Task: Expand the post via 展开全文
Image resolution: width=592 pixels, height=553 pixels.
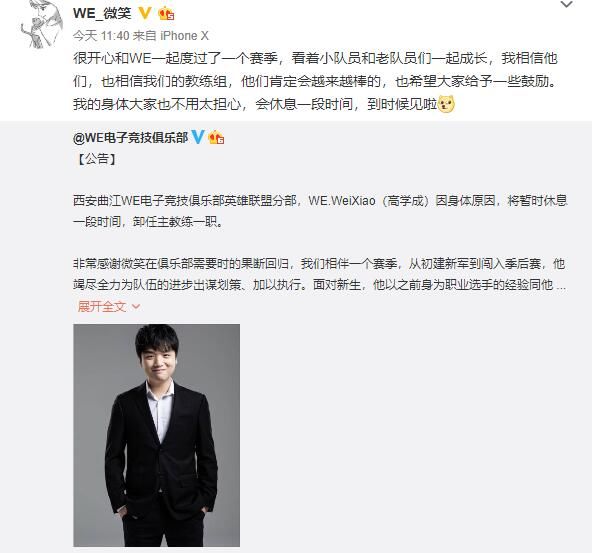Action: (102, 307)
